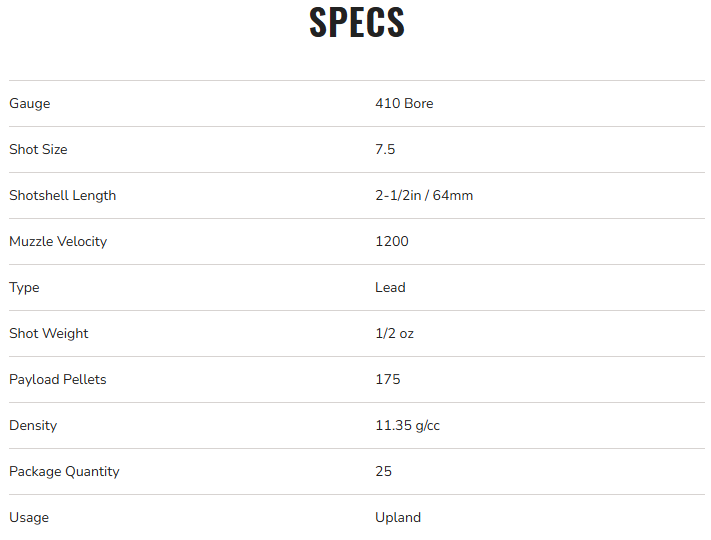Click the Muzzle Velocity label
Viewport: 711px width, 540px height.
point(58,242)
